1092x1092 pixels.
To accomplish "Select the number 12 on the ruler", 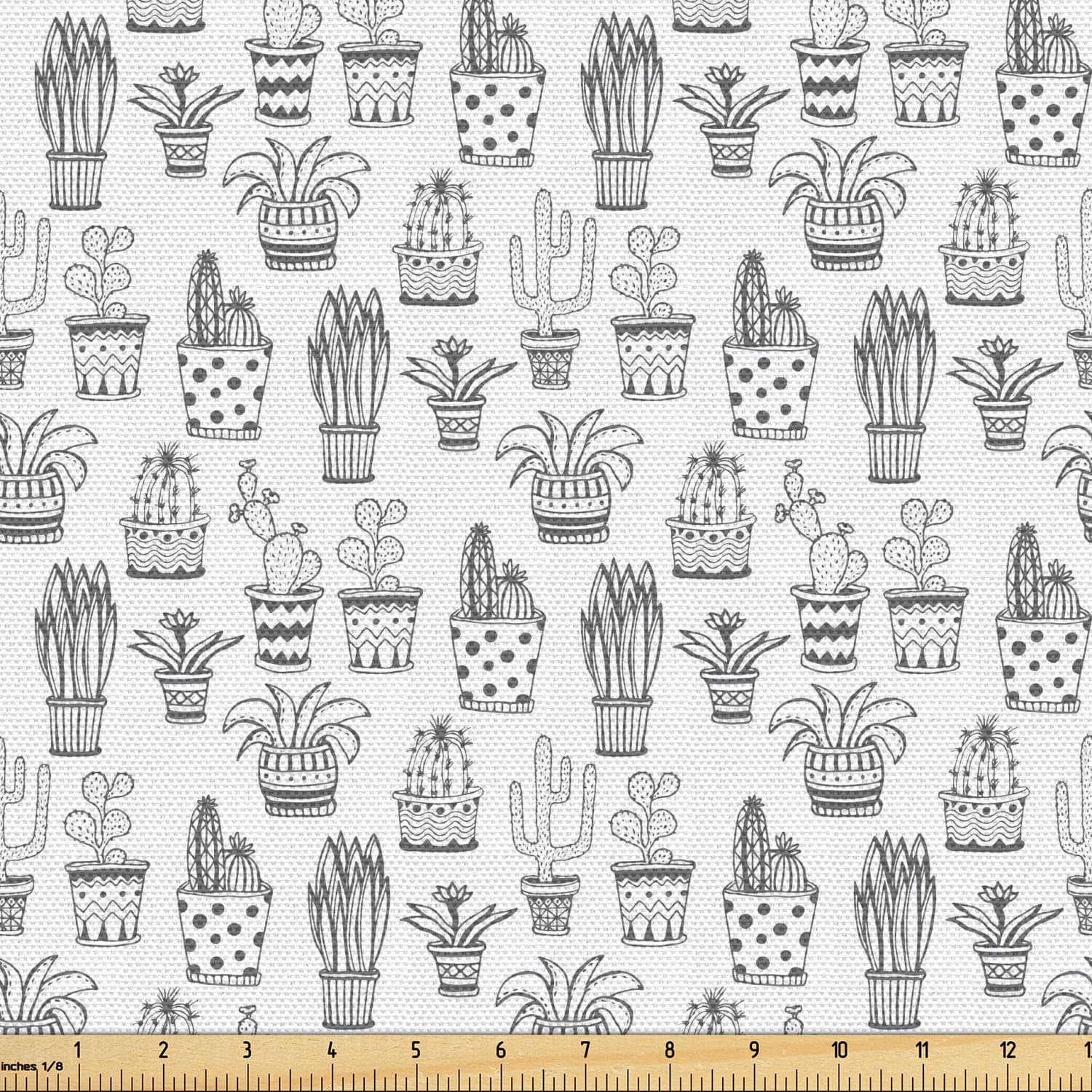I will [x=1008, y=1050].
